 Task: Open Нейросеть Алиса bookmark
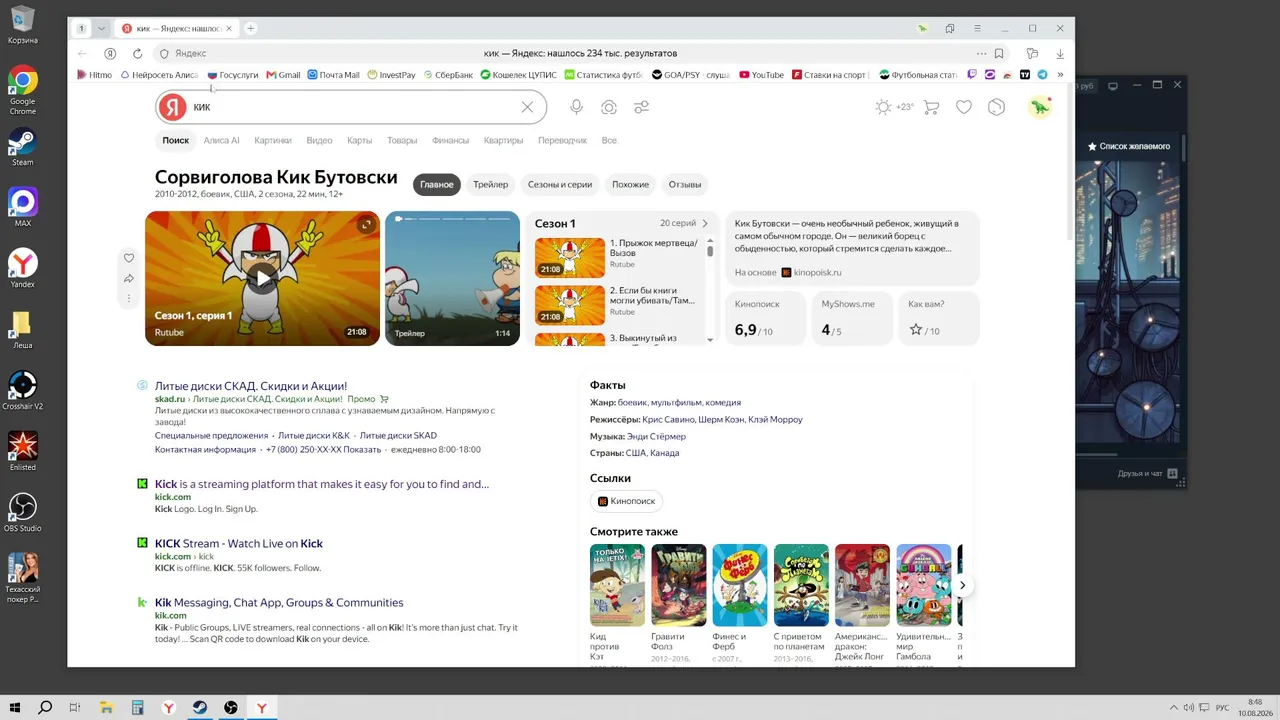coord(160,75)
